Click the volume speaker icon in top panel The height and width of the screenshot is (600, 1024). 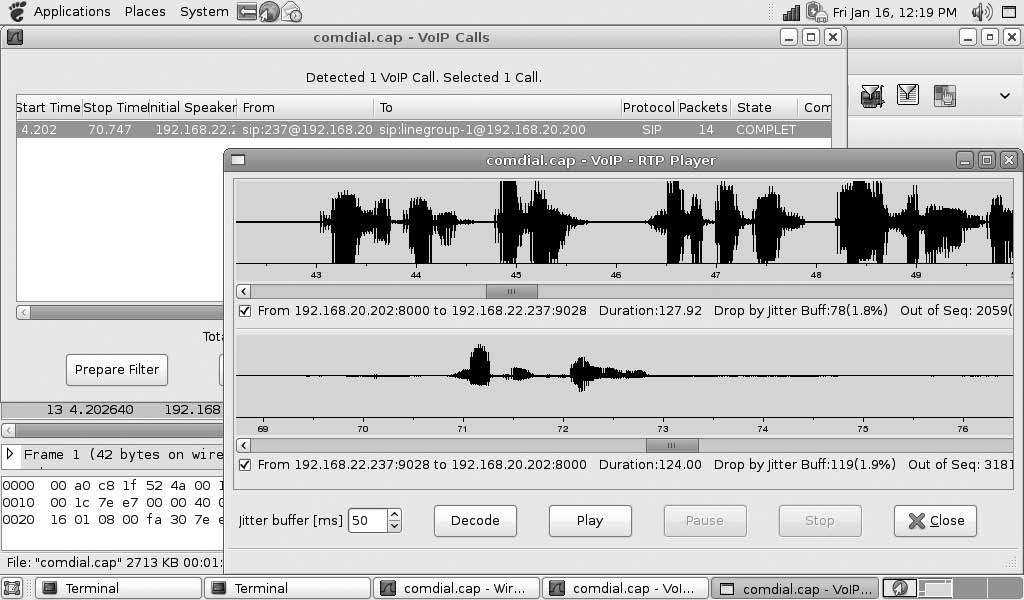(981, 12)
